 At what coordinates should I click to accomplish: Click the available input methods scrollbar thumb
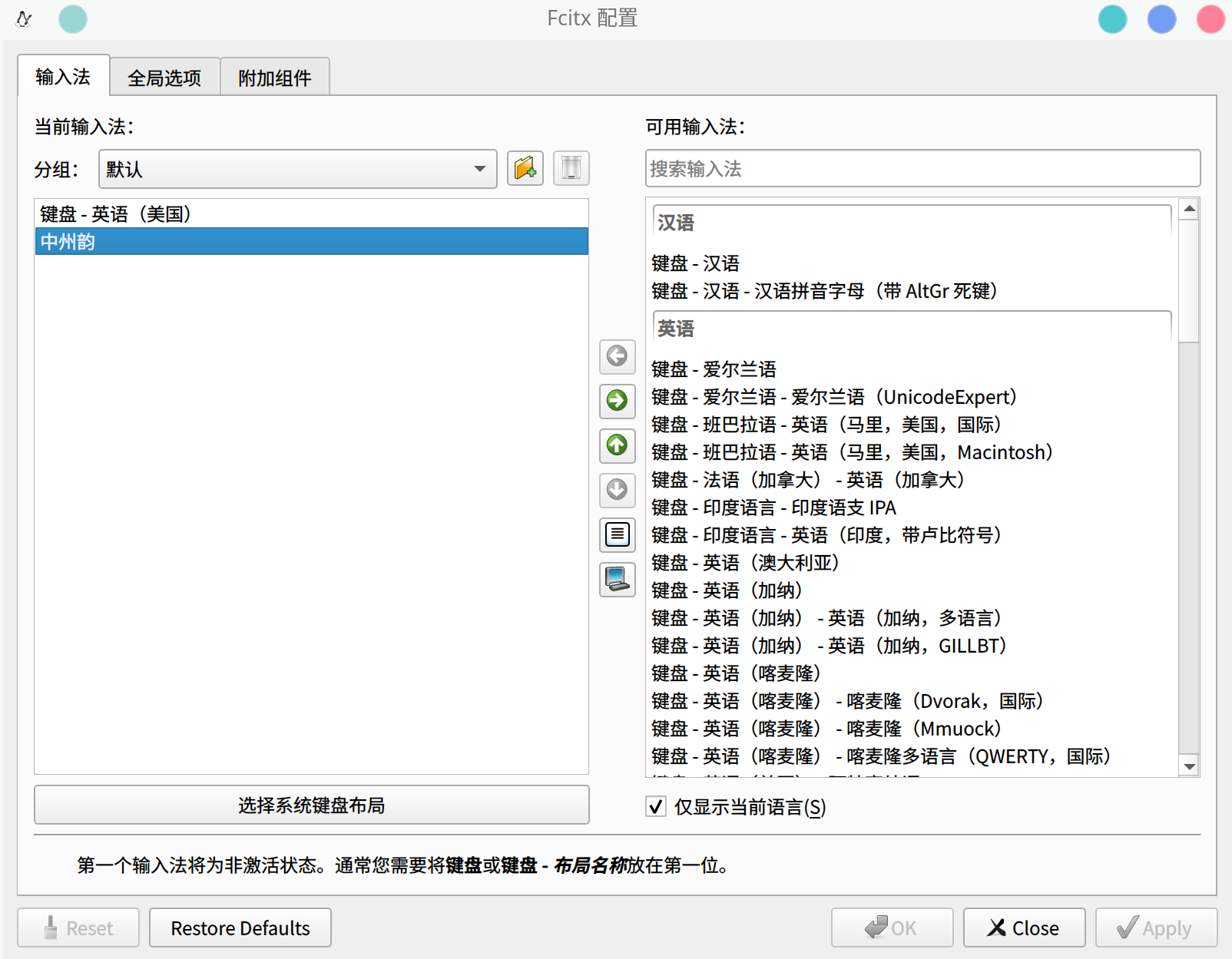point(1190,281)
